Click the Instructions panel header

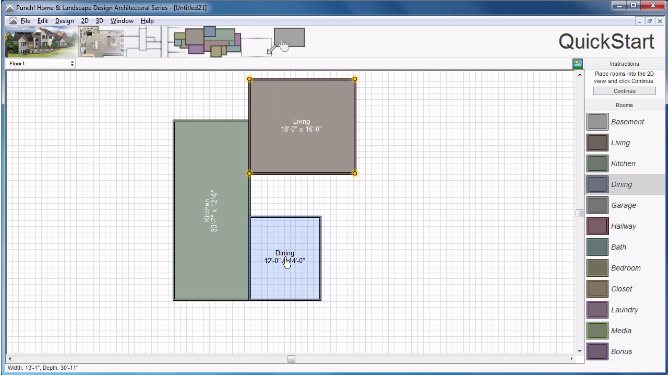(x=624, y=64)
